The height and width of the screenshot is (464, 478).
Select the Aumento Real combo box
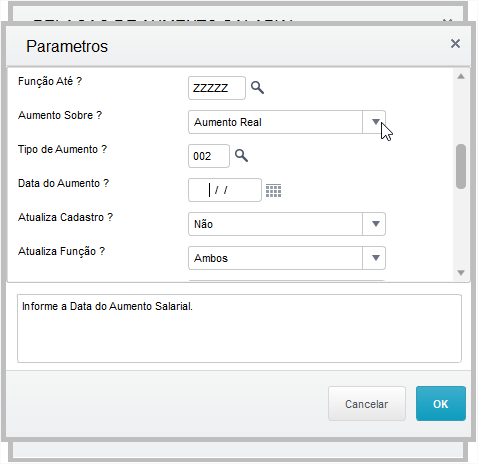(x=275, y=122)
